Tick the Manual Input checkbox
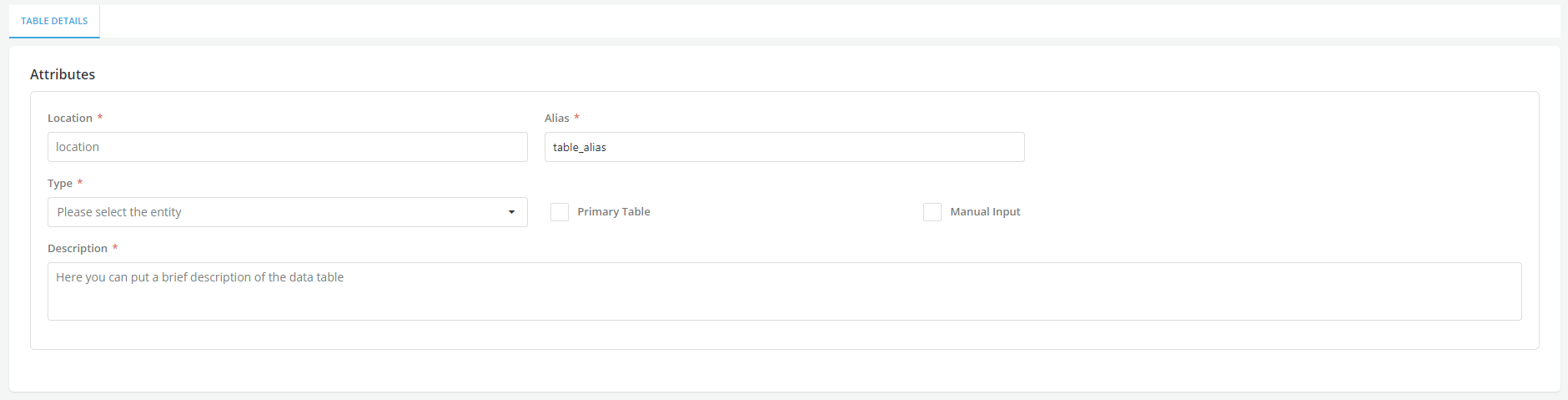The width and height of the screenshot is (1568, 400). point(932,212)
